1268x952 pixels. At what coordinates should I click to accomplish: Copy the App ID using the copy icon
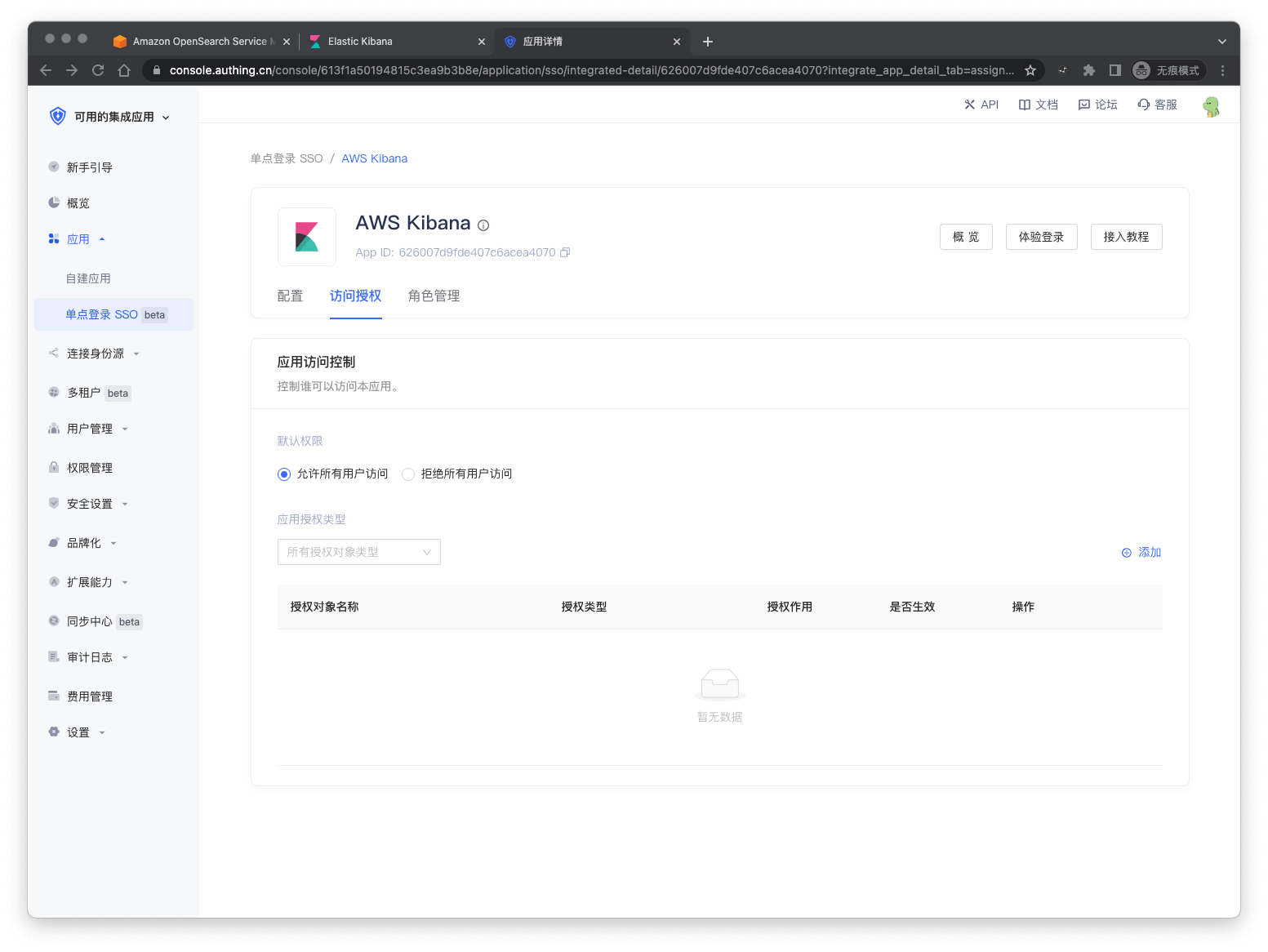pos(564,252)
